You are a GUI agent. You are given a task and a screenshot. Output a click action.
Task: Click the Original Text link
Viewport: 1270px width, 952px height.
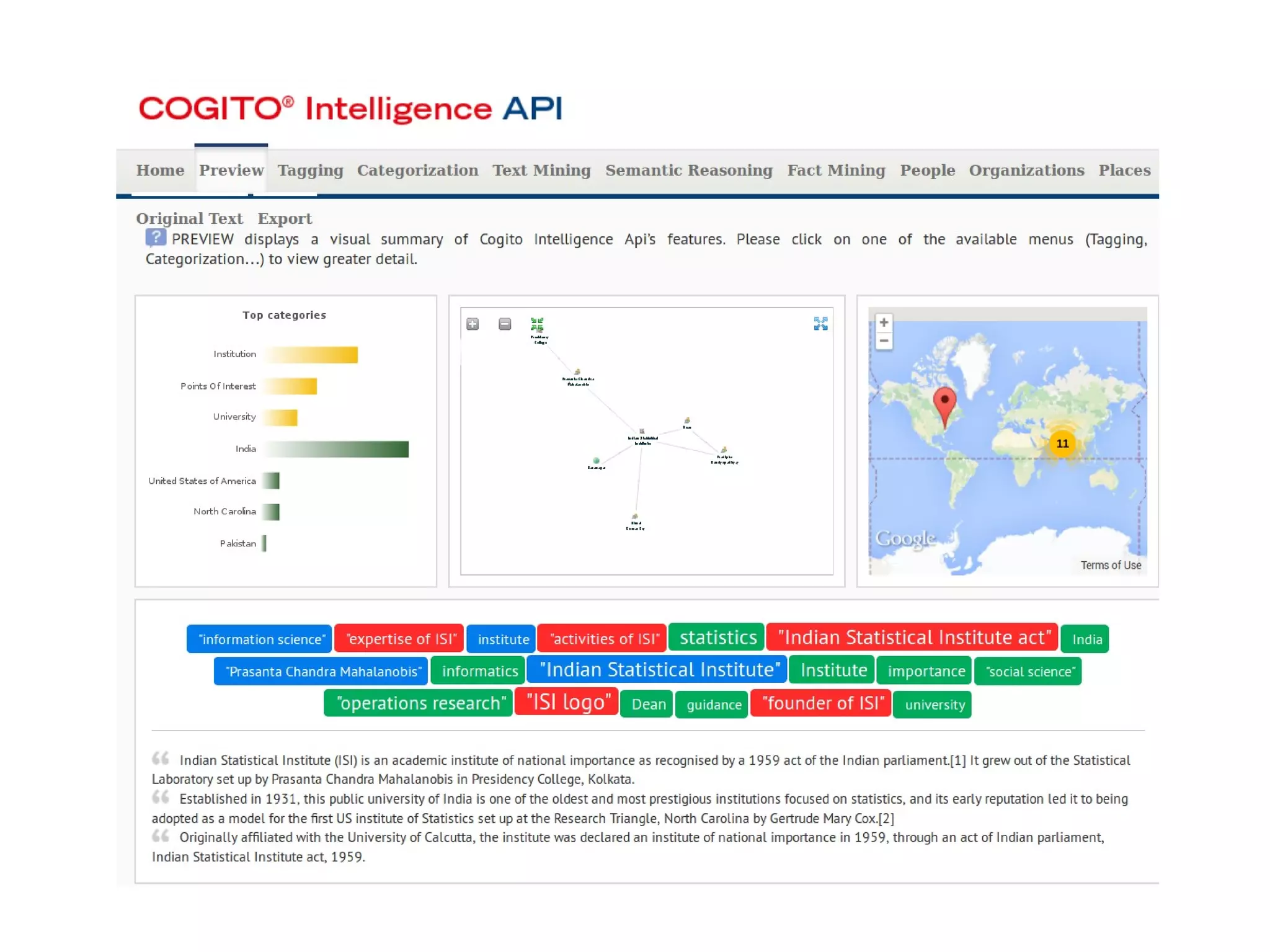coord(189,218)
